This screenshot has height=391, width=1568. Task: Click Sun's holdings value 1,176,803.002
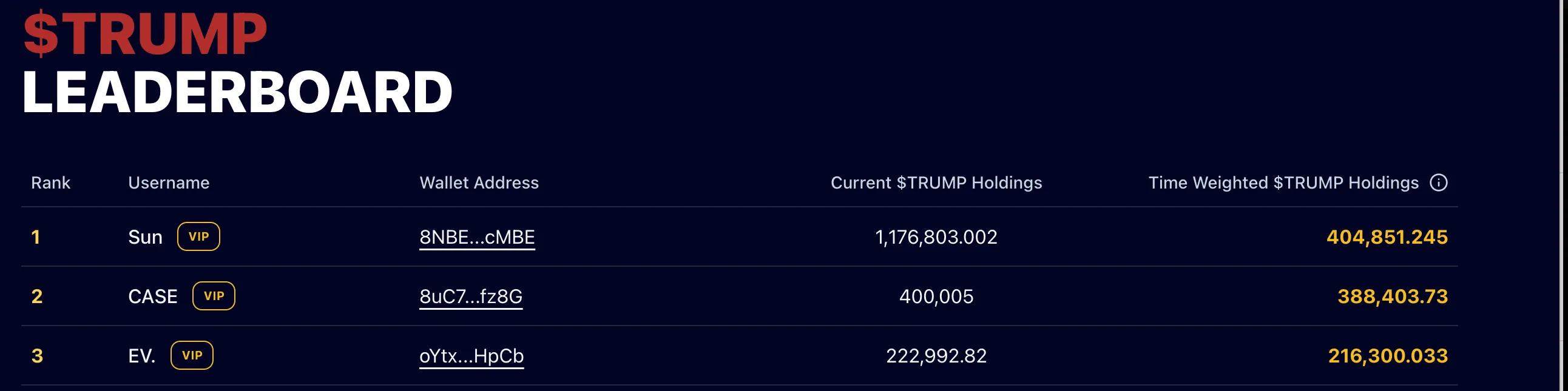[x=936, y=237]
